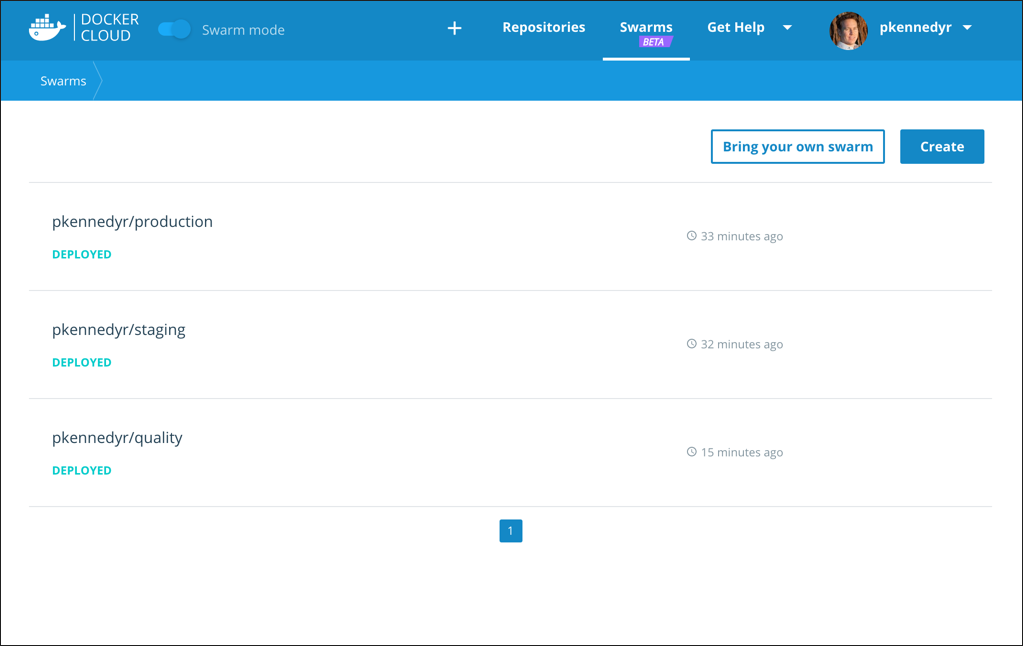Click the Swarms breadcrumb
Viewport: 1023px width, 646px height.
pos(63,81)
